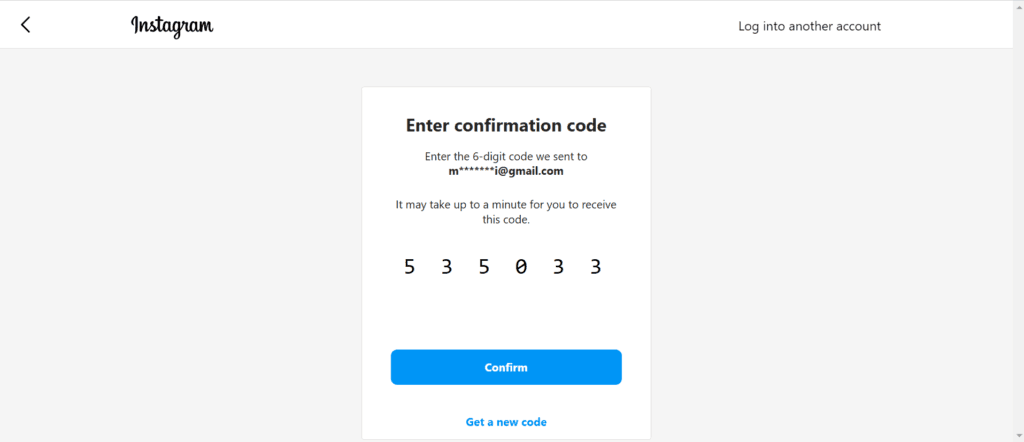Viewport: 1024px width, 442px height.
Task: Select the sixth and last code digit field
Action: click(x=595, y=267)
